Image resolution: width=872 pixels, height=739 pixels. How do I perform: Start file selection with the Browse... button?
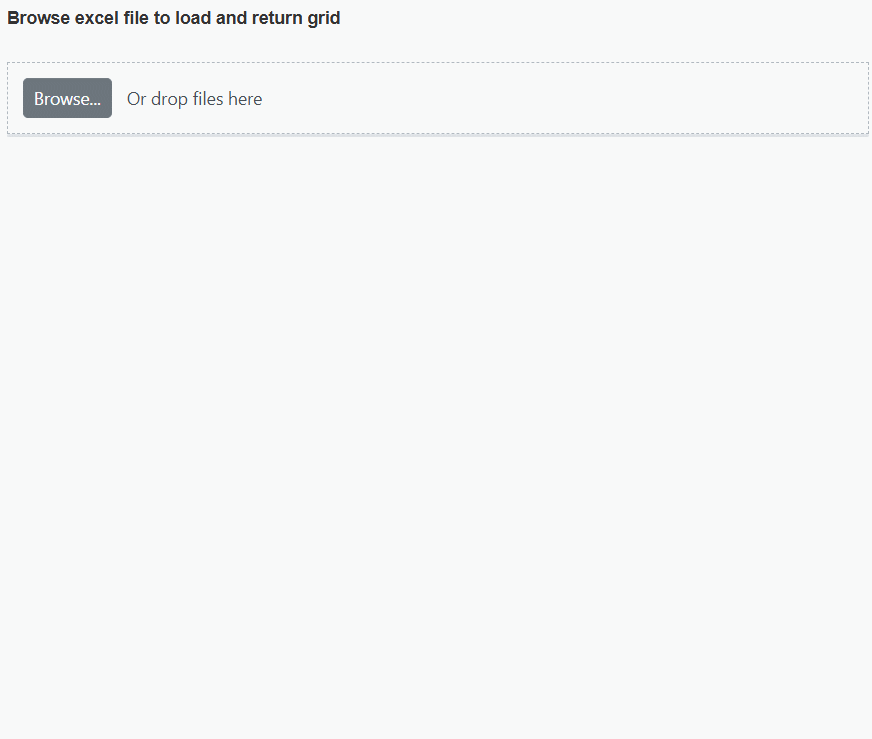67,98
